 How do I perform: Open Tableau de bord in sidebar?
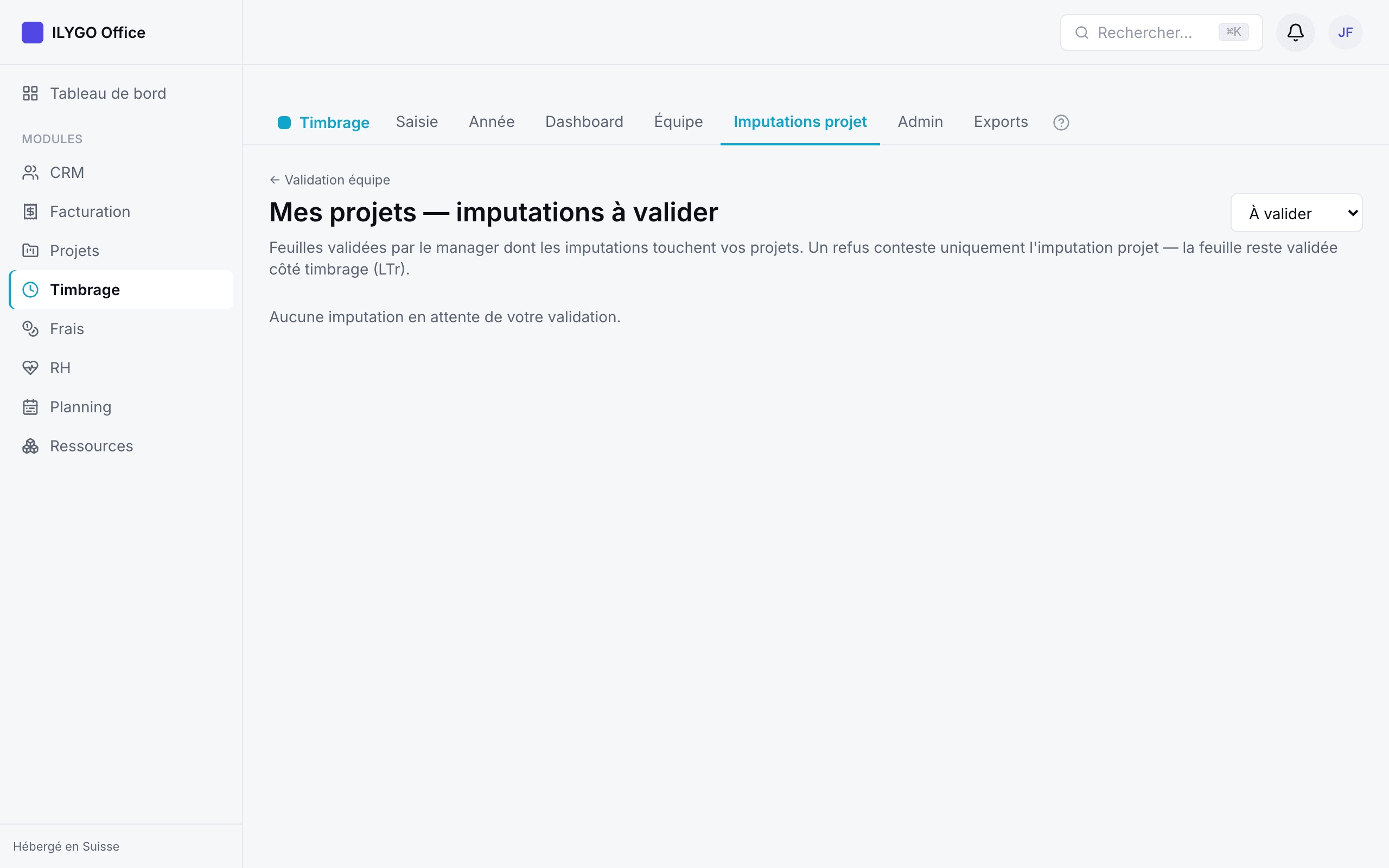click(120, 93)
